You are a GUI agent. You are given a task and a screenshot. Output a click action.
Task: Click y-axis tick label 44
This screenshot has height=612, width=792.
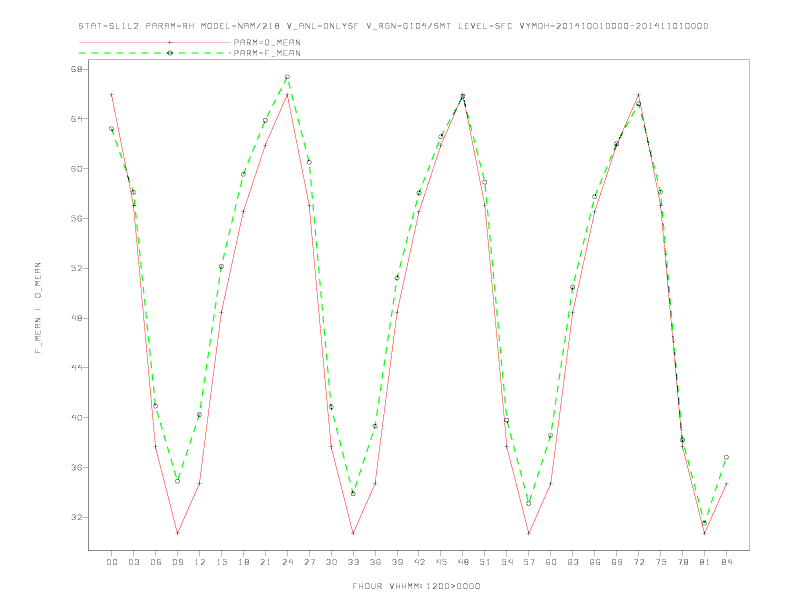[x=76, y=368]
